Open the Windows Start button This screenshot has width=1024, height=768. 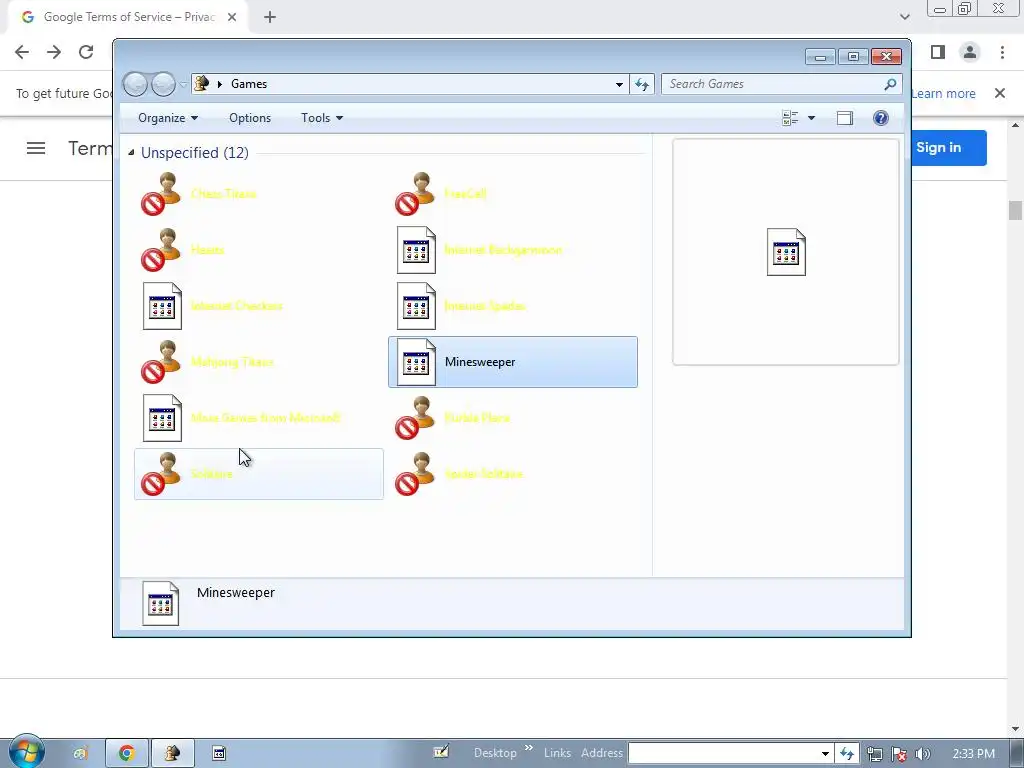click(x=26, y=753)
